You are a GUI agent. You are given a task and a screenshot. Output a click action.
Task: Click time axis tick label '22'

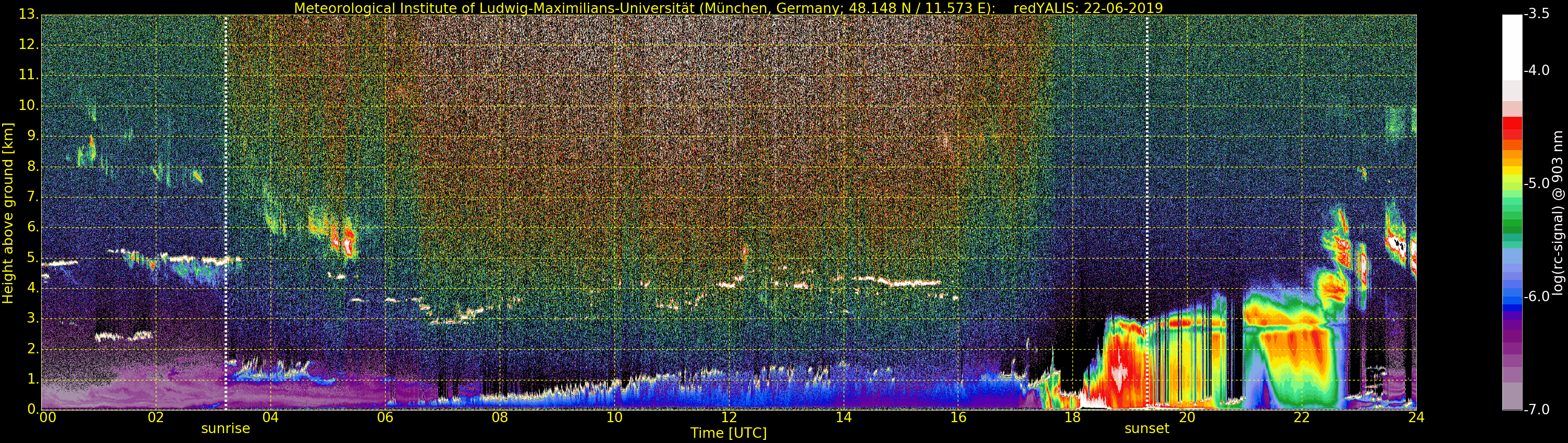[1301, 417]
